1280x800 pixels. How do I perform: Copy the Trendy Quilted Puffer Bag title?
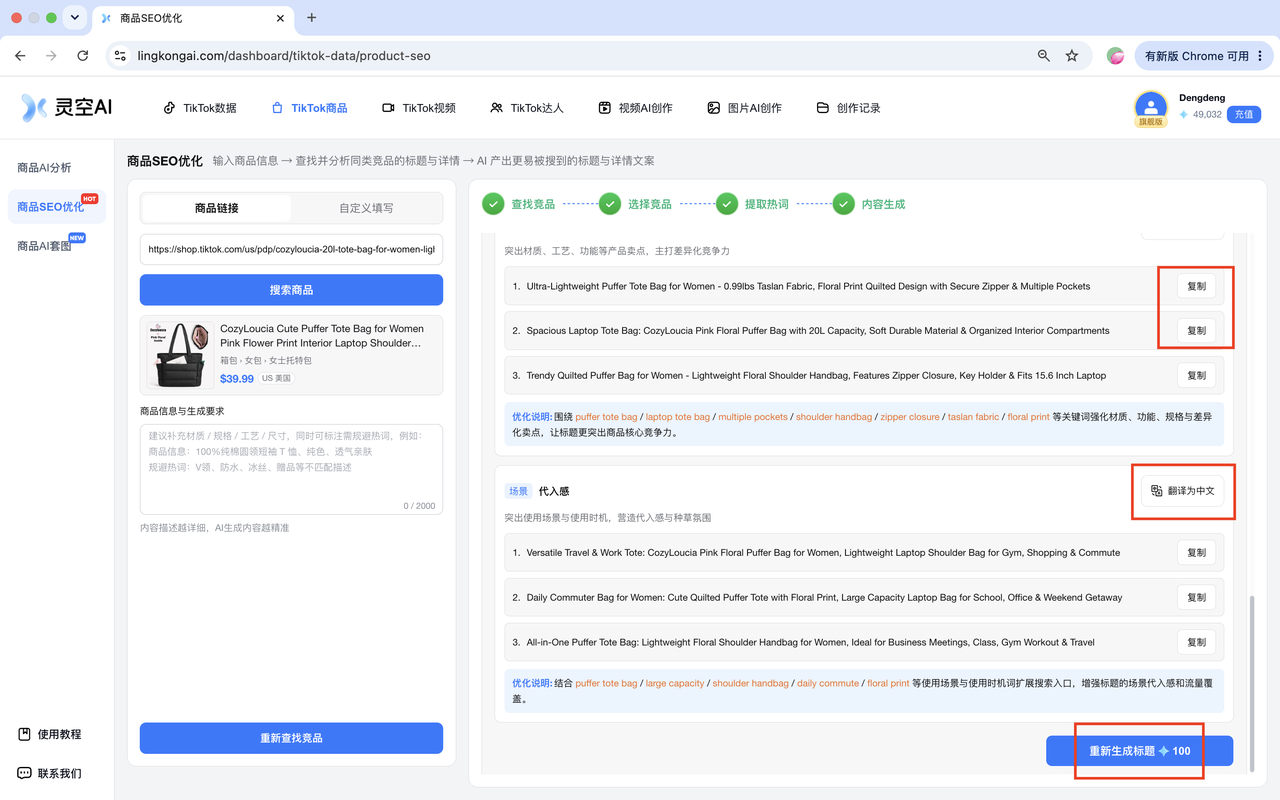[1196, 376]
